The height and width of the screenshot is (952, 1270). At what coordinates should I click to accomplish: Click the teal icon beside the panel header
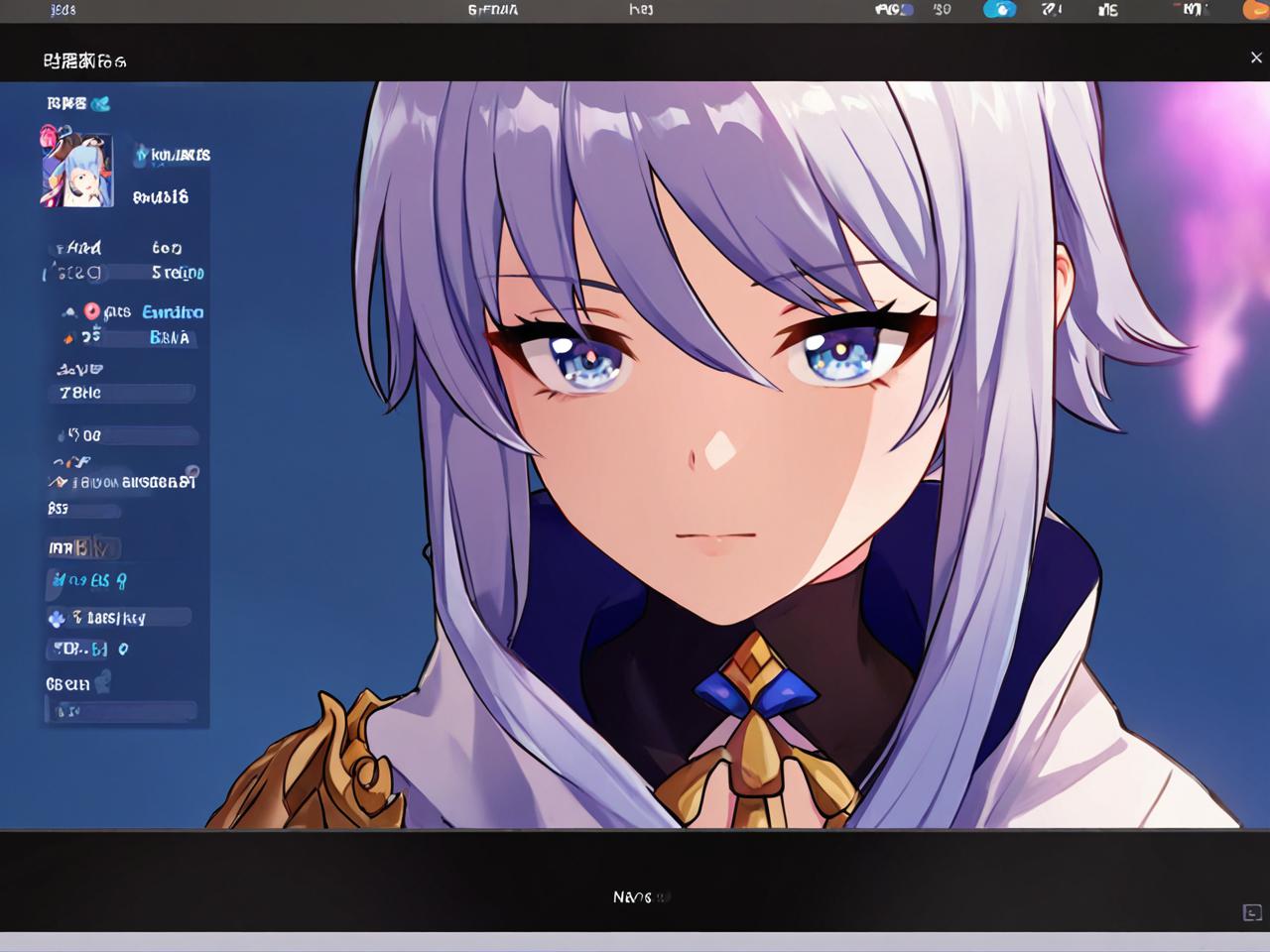[x=100, y=103]
